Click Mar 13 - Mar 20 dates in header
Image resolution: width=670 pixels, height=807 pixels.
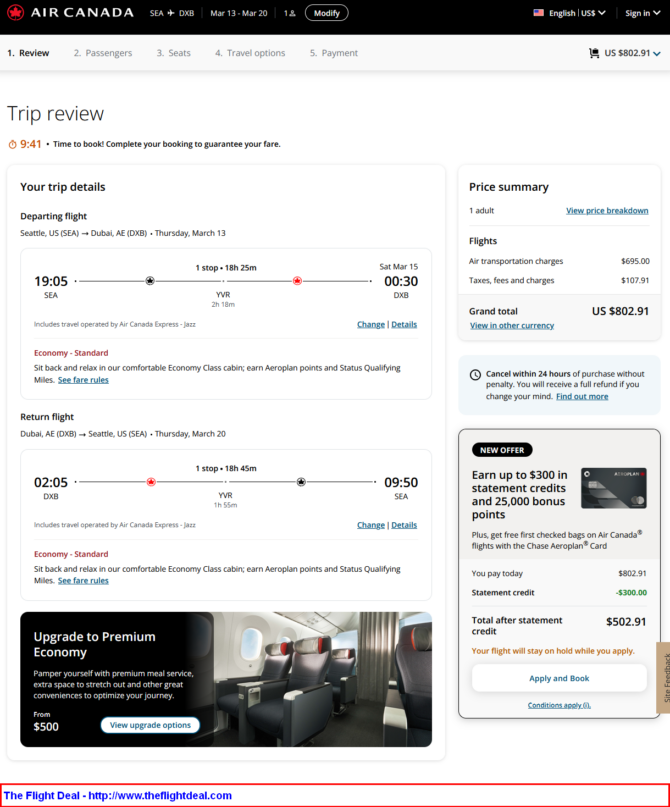(239, 13)
